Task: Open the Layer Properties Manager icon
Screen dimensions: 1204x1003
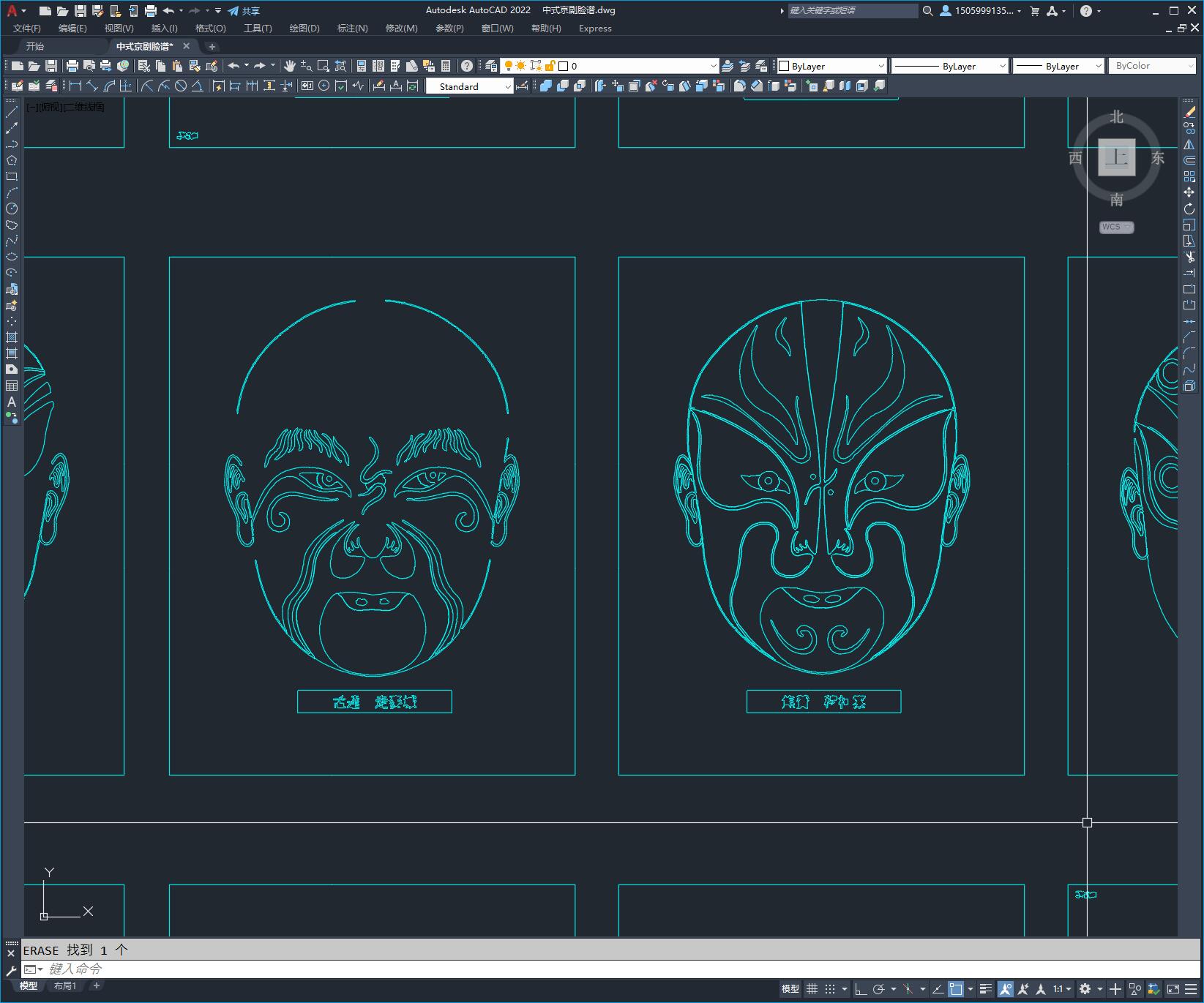Action: tap(491, 66)
